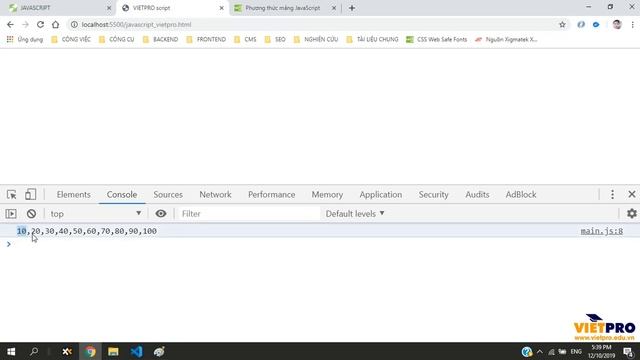Expand the top context dropdown
Screen dimensions: 640x360
coord(95,213)
